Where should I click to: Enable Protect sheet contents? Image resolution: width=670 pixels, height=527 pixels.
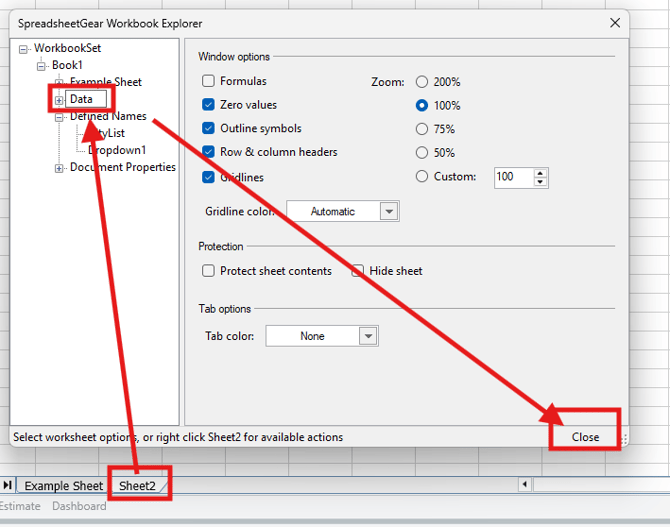[x=209, y=271]
